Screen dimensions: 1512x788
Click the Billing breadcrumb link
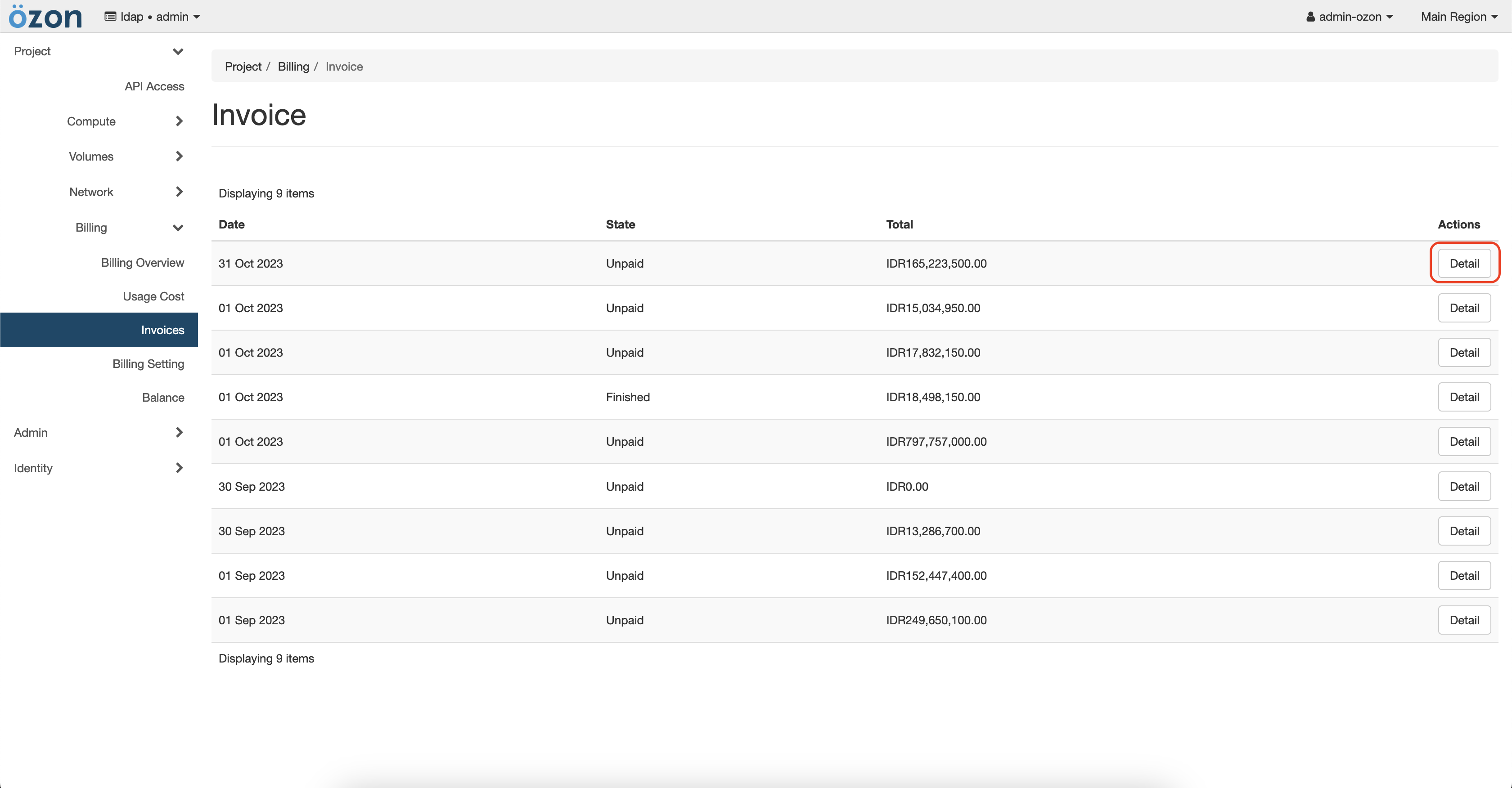click(293, 66)
